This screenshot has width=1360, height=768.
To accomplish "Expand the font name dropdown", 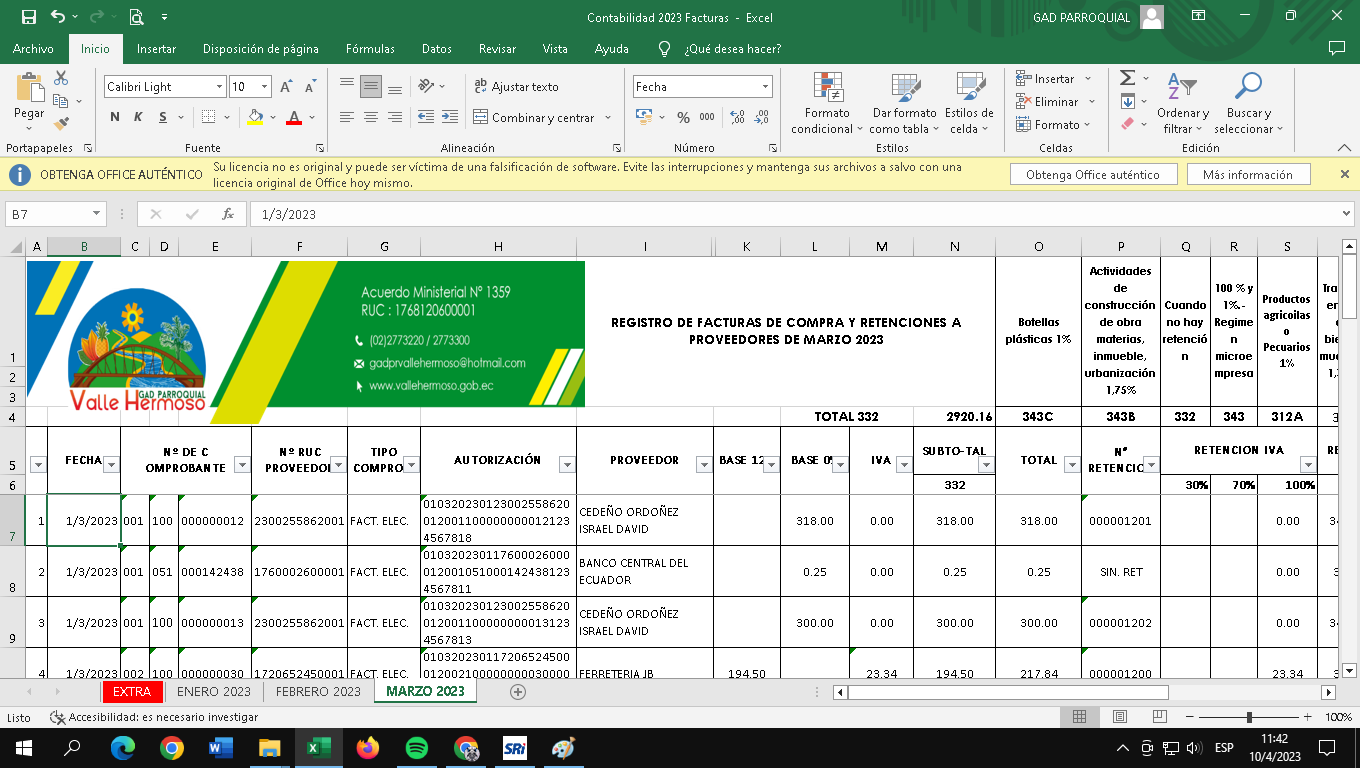I will 219,87.
